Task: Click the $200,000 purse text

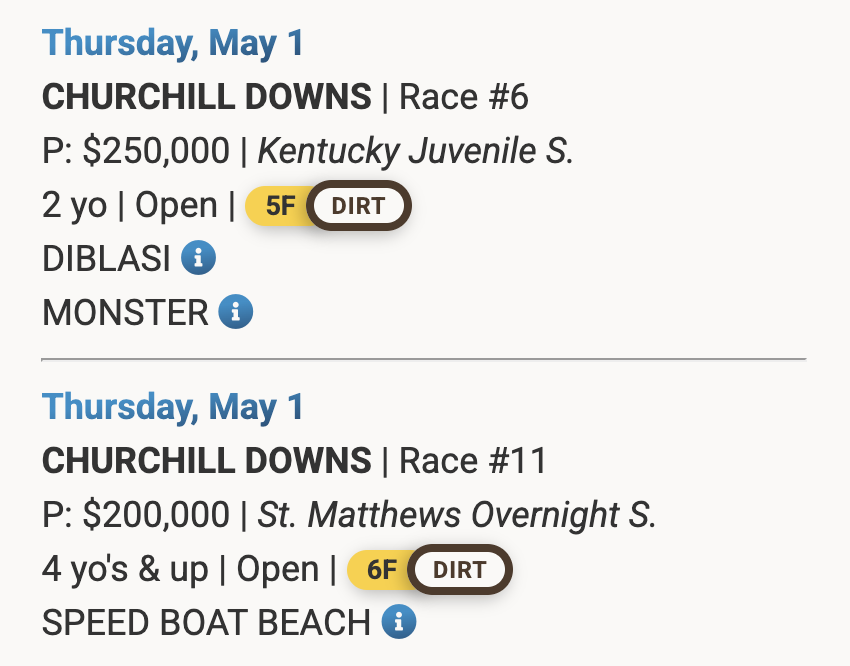Action: [x=156, y=515]
